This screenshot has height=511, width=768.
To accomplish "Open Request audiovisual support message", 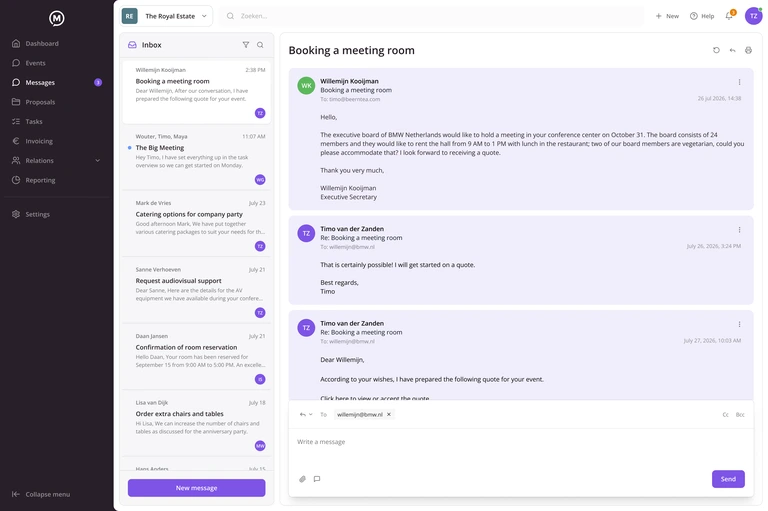I will pos(196,291).
